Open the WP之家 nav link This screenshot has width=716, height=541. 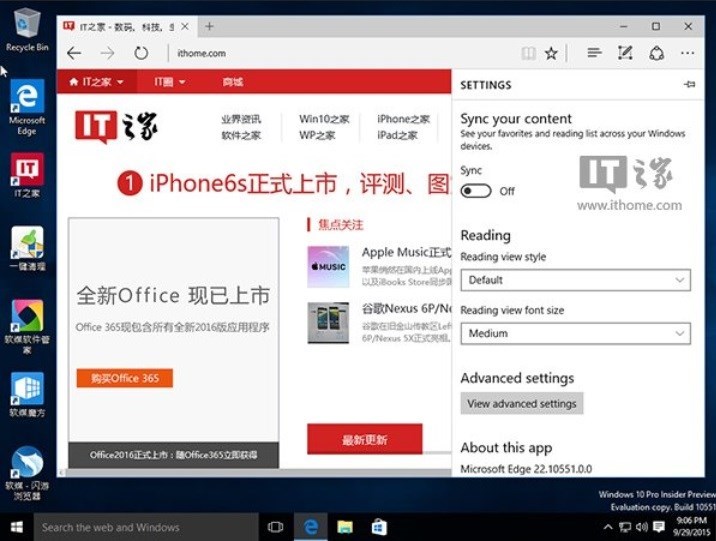click(x=317, y=135)
